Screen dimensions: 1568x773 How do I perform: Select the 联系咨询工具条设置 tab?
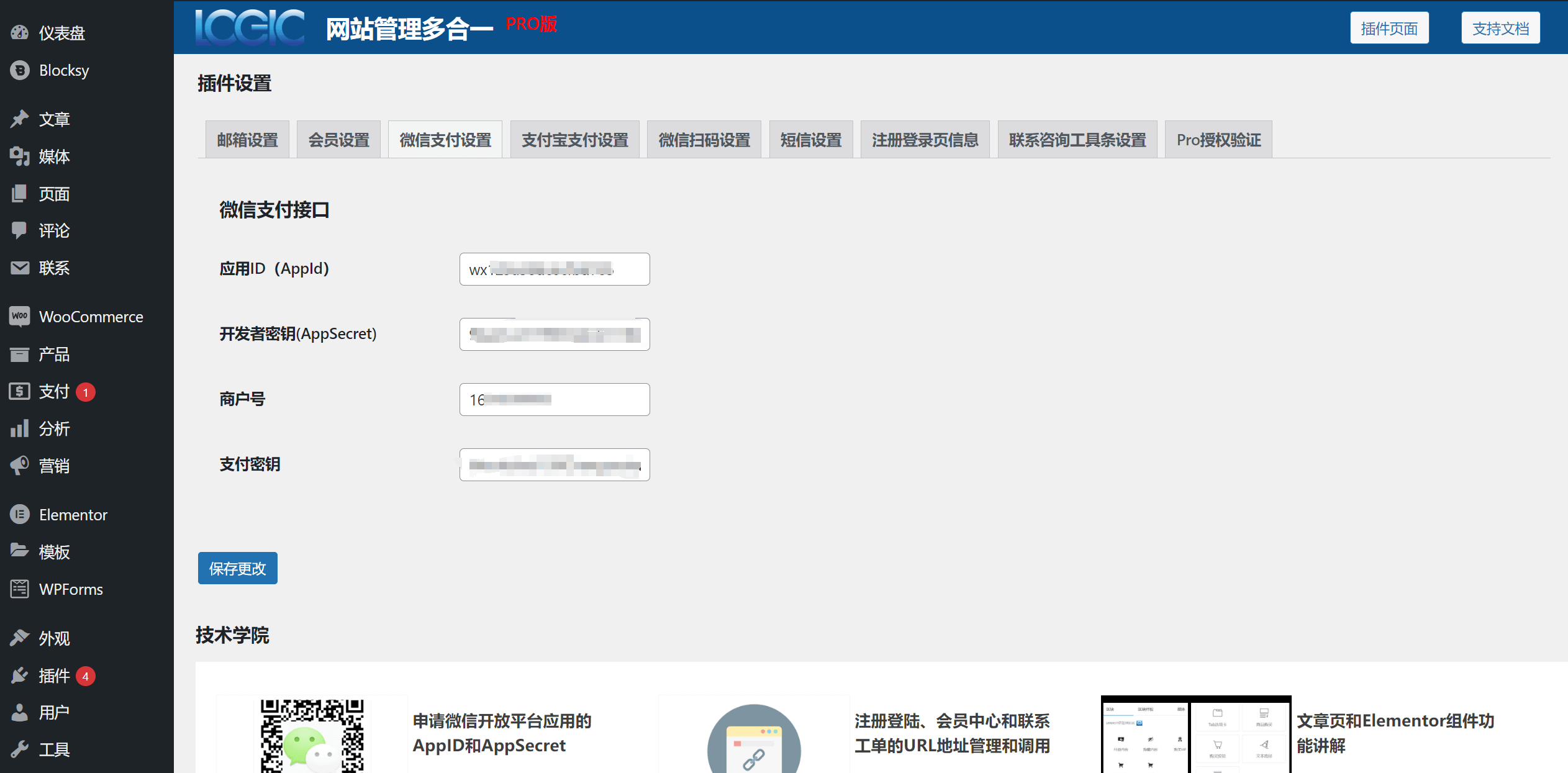point(1077,140)
